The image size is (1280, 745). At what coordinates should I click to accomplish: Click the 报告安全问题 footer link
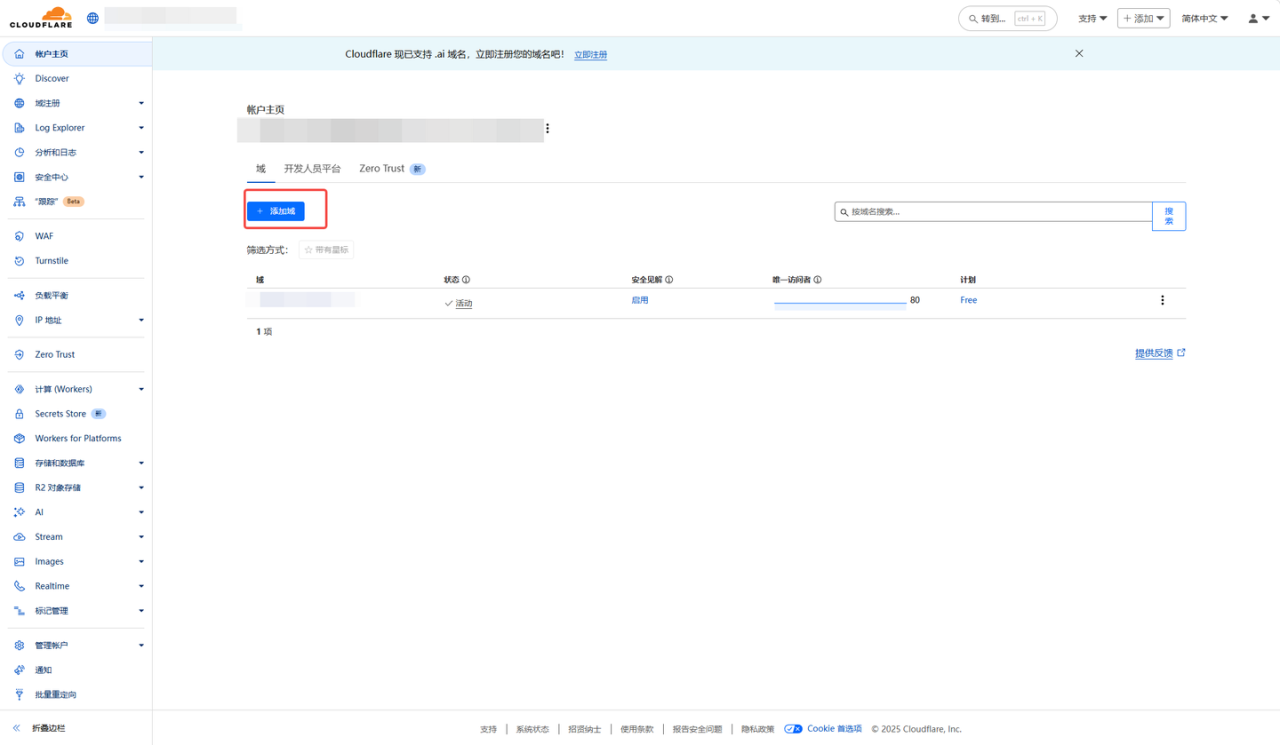697,729
